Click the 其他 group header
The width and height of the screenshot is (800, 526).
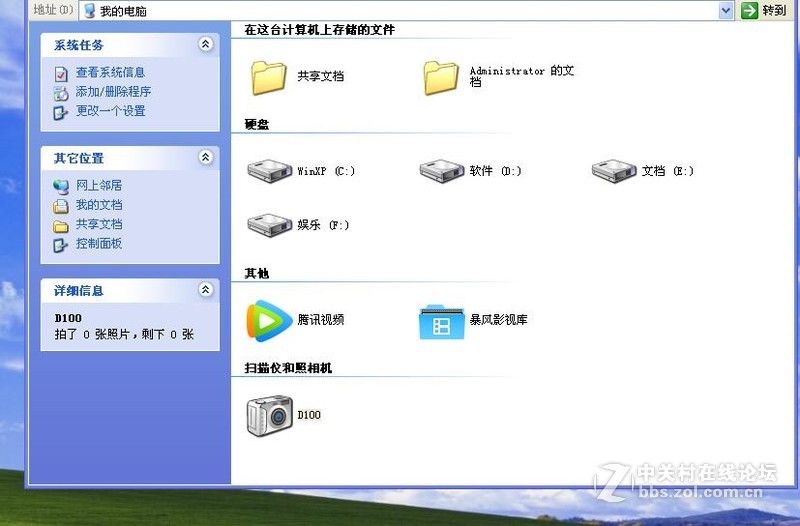pyautogui.click(x=257, y=273)
